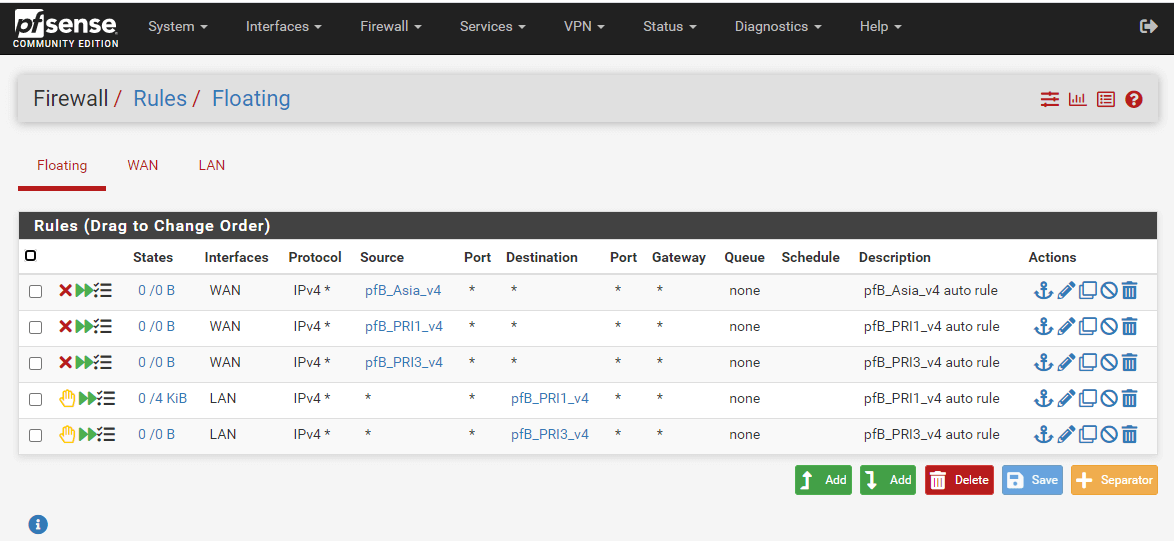Open the Diagnostics dropdown menu
Screen dimensions: 1174x541
point(777,27)
